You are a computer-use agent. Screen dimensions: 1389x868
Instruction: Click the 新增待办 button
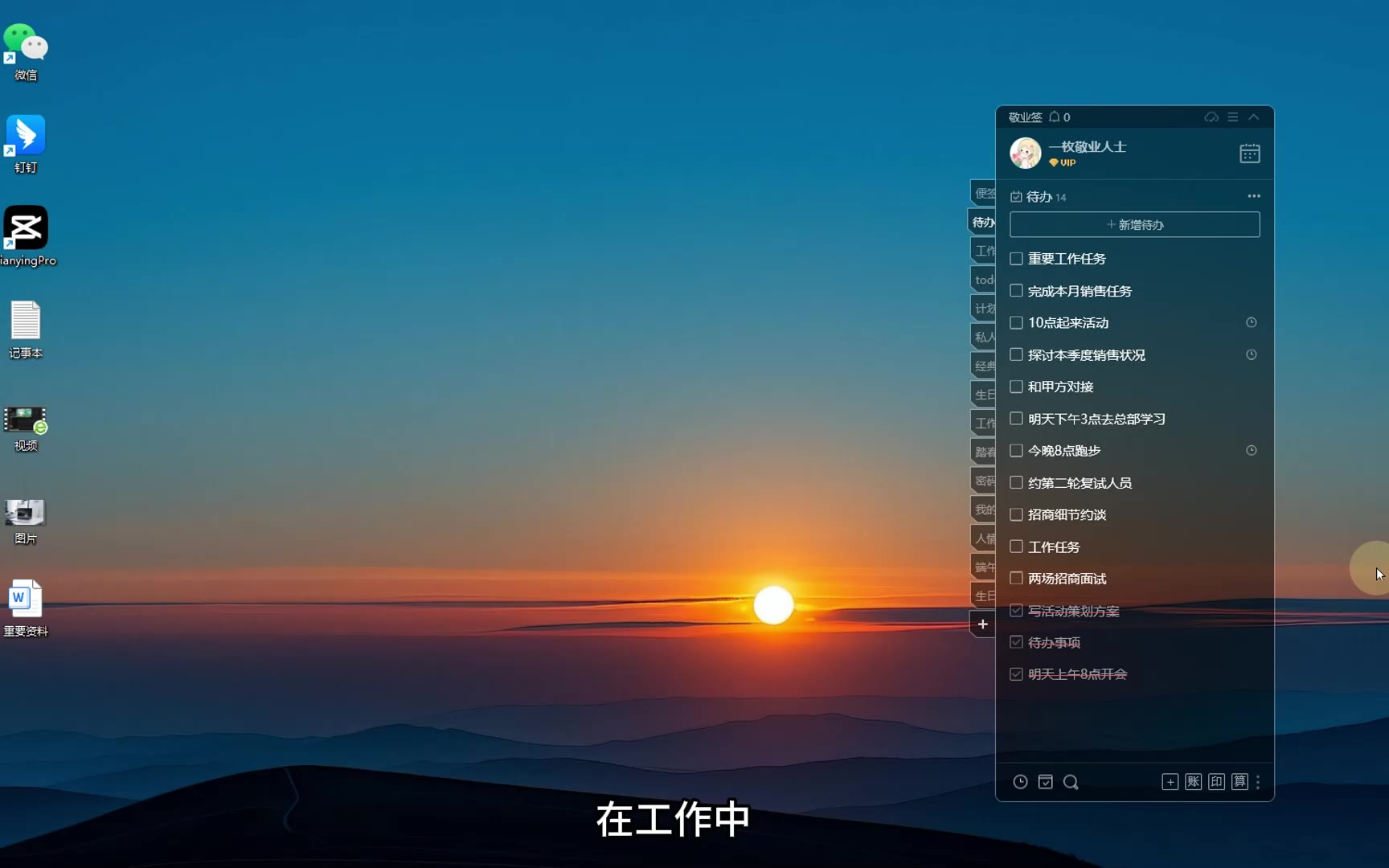[x=1134, y=224]
